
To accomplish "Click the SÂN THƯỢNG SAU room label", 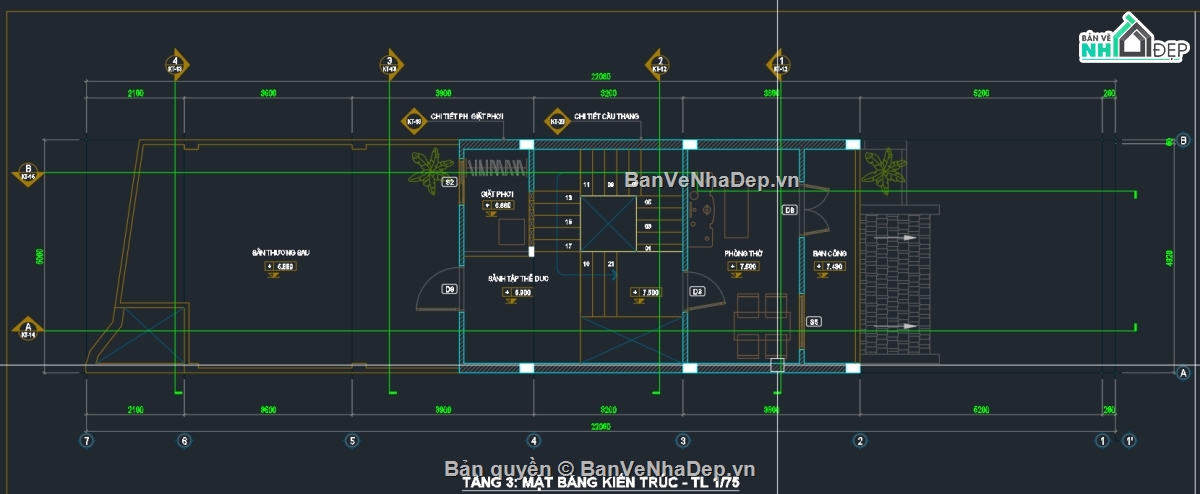I will (280, 253).
